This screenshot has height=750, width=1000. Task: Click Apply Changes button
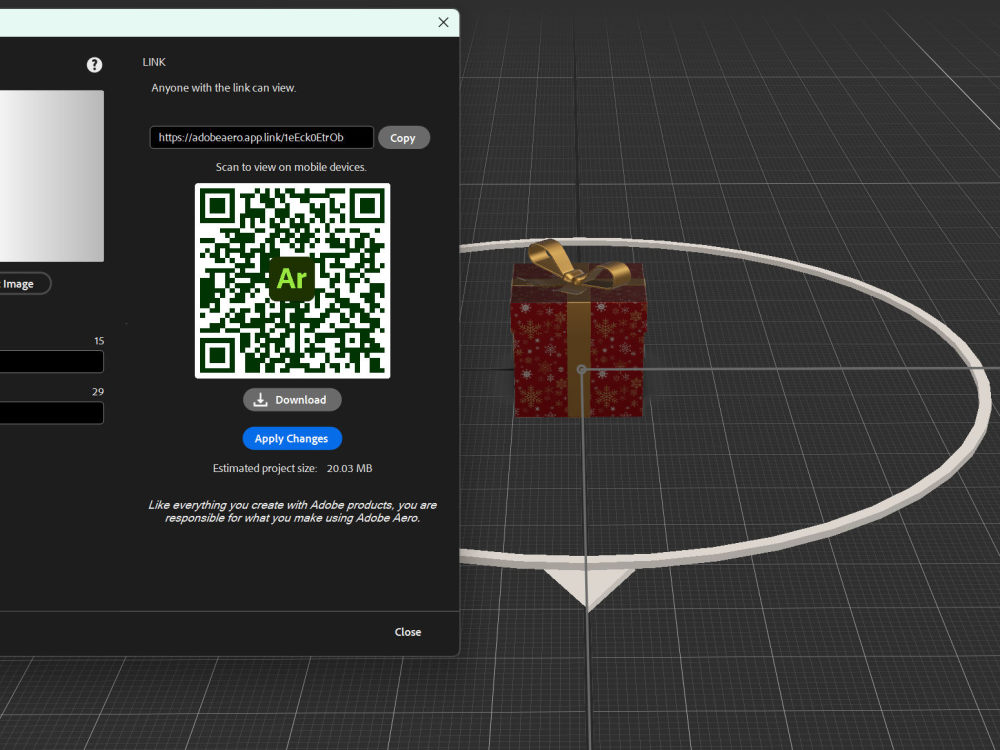(292, 438)
